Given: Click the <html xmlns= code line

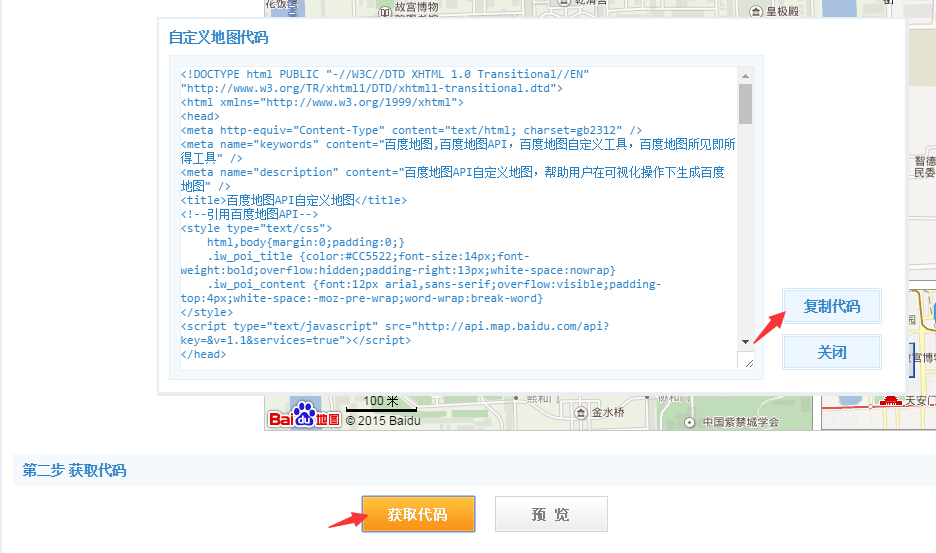Looking at the screenshot, I should point(322,102).
